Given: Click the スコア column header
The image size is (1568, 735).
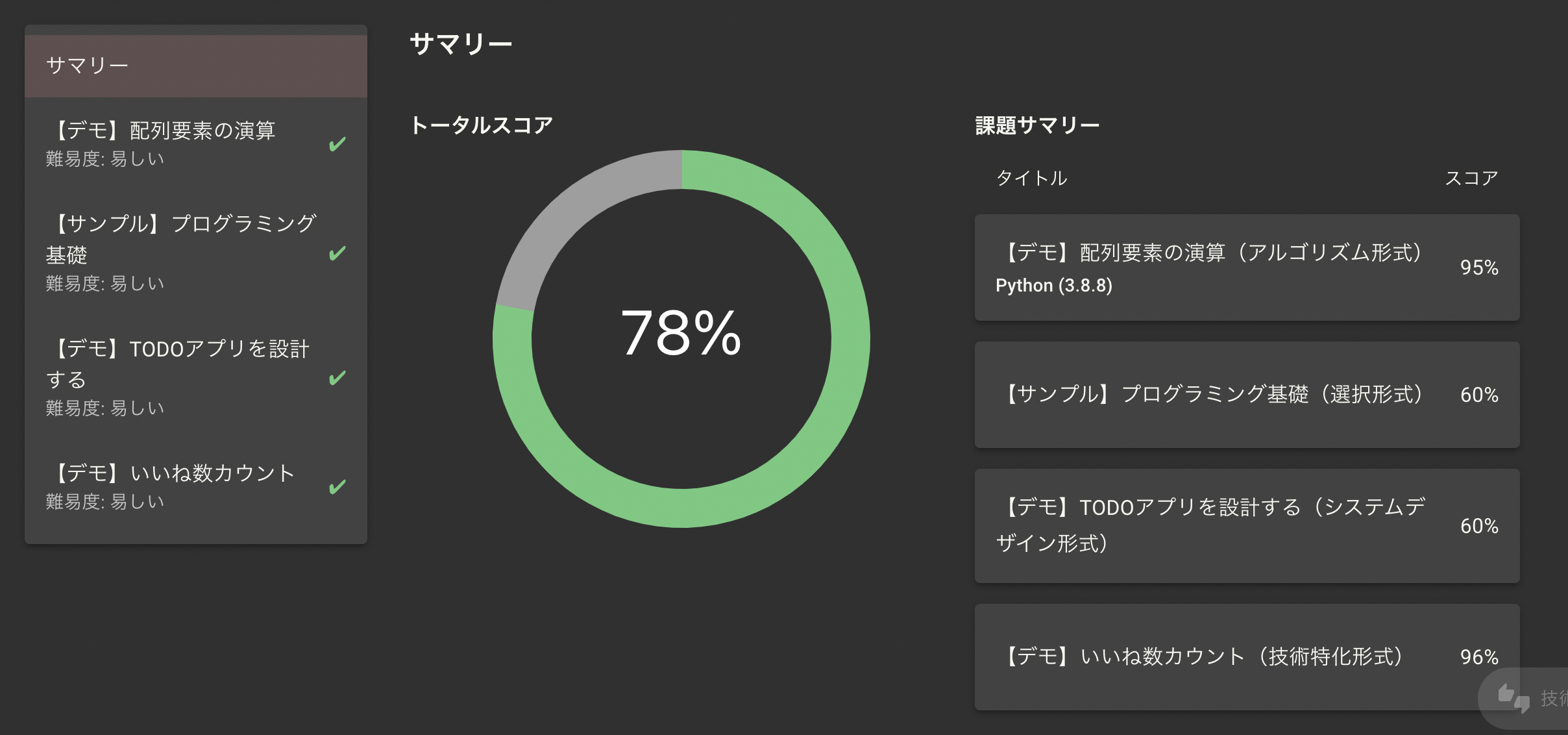Looking at the screenshot, I should 1471,178.
